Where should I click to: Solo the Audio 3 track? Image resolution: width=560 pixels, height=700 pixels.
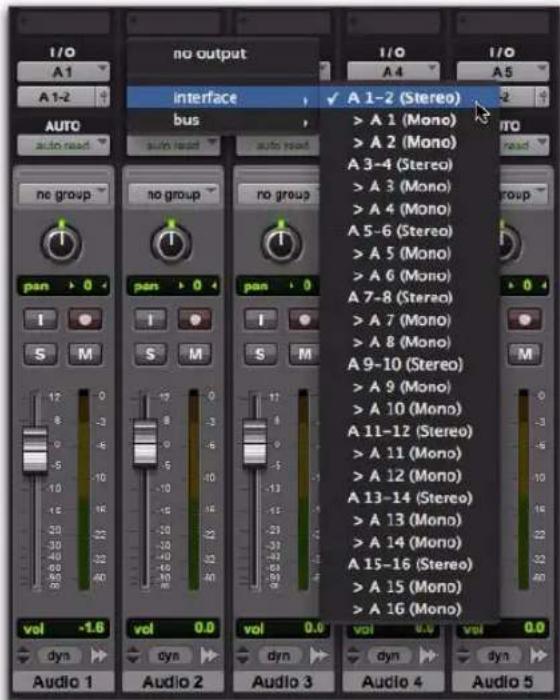(260, 354)
